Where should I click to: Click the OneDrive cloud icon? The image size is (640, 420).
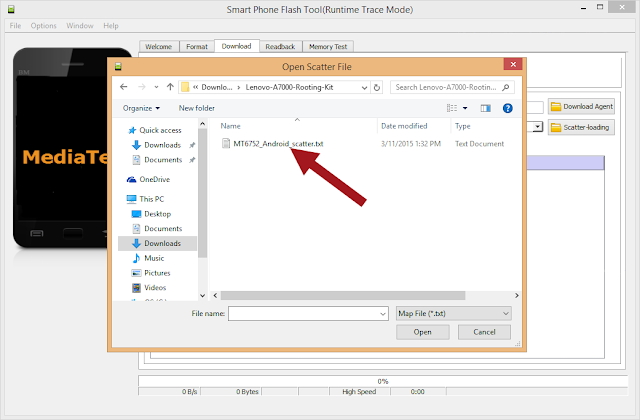tap(131, 179)
